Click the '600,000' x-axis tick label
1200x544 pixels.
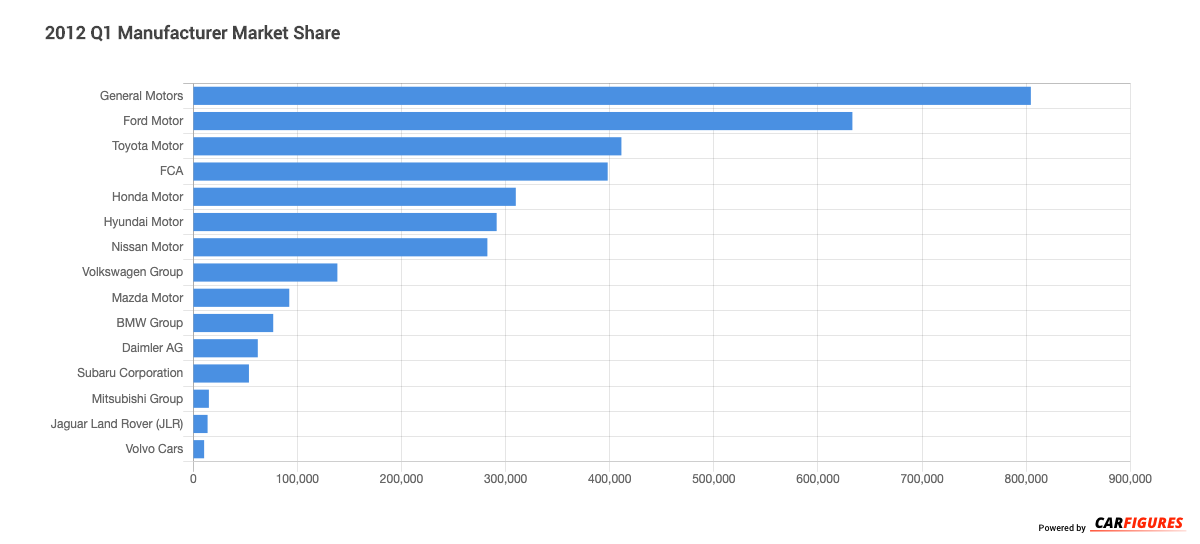click(817, 479)
